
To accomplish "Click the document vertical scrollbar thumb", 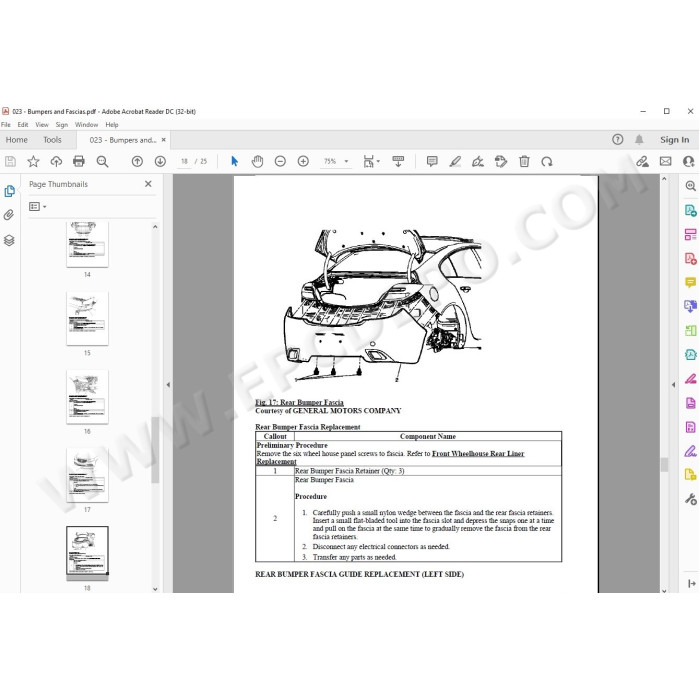I will pos(664,464).
